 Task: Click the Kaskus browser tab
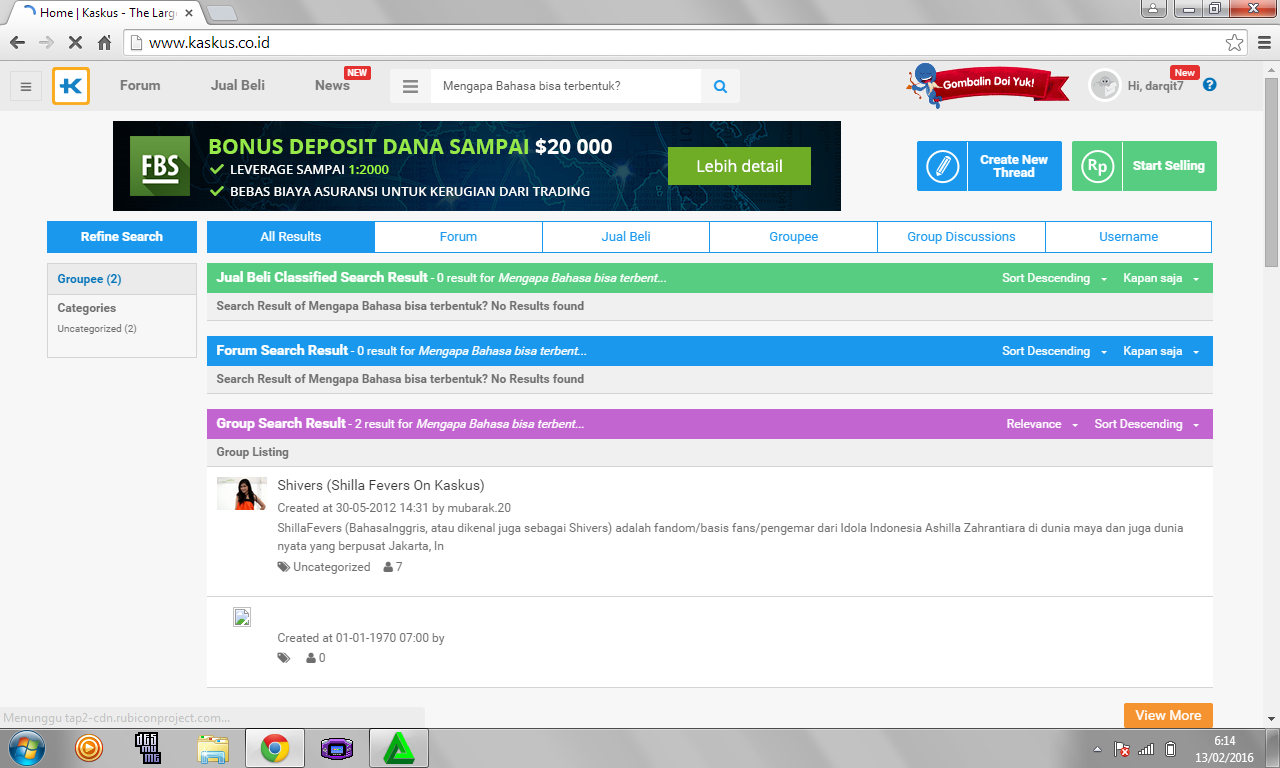[x=106, y=13]
